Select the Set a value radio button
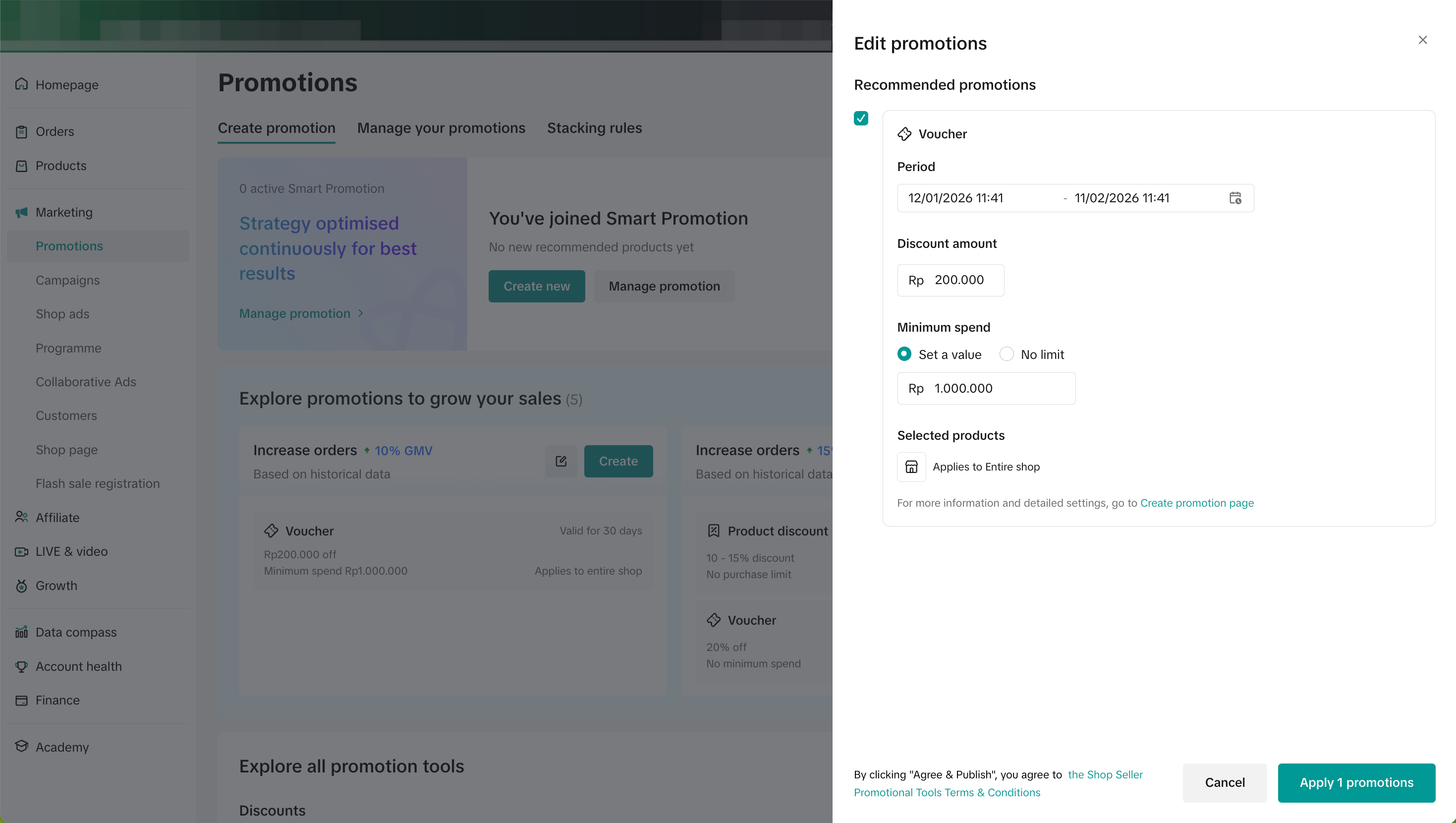Screen dimensions: 1456x823 point(904,354)
